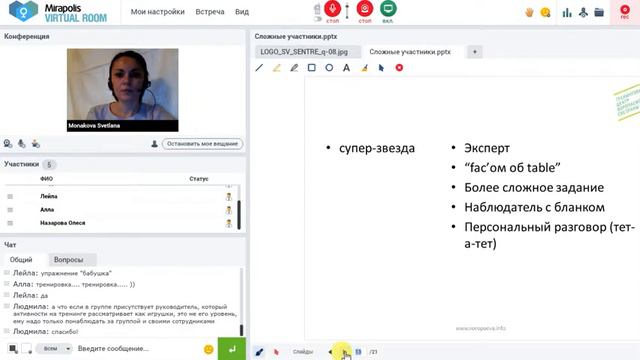Viewport: 640px width, 360px height.
Task: Click the person broadcast icon under video
Action: [36, 144]
